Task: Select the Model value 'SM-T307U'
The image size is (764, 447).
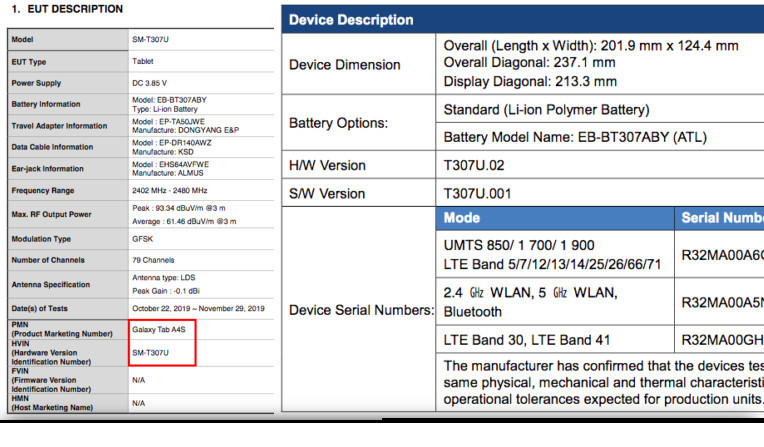Action: coord(150,39)
